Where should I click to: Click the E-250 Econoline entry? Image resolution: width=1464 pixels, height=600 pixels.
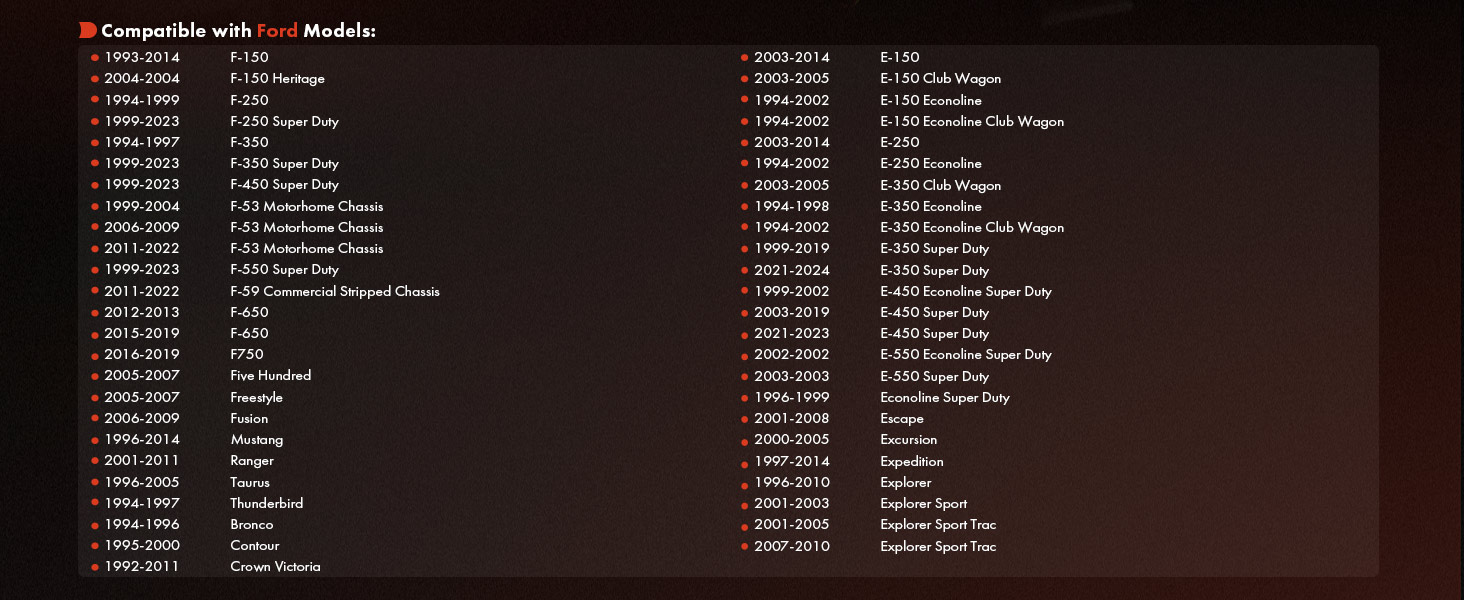(x=931, y=163)
